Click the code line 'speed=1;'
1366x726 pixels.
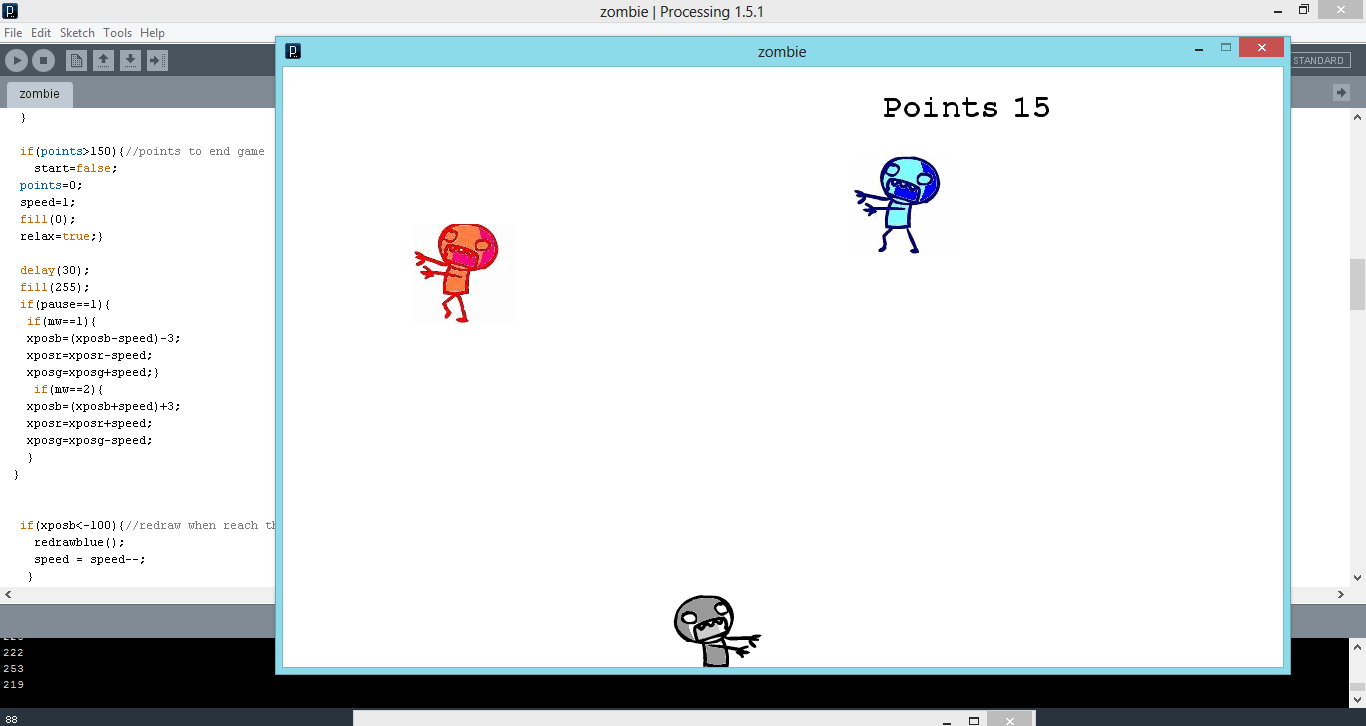[48, 202]
